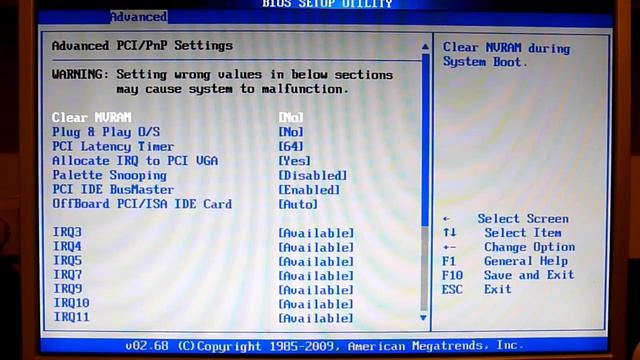Click the BIOS SETUP UTILITY title
Screen dimensions: 640x360
pos(327,4)
